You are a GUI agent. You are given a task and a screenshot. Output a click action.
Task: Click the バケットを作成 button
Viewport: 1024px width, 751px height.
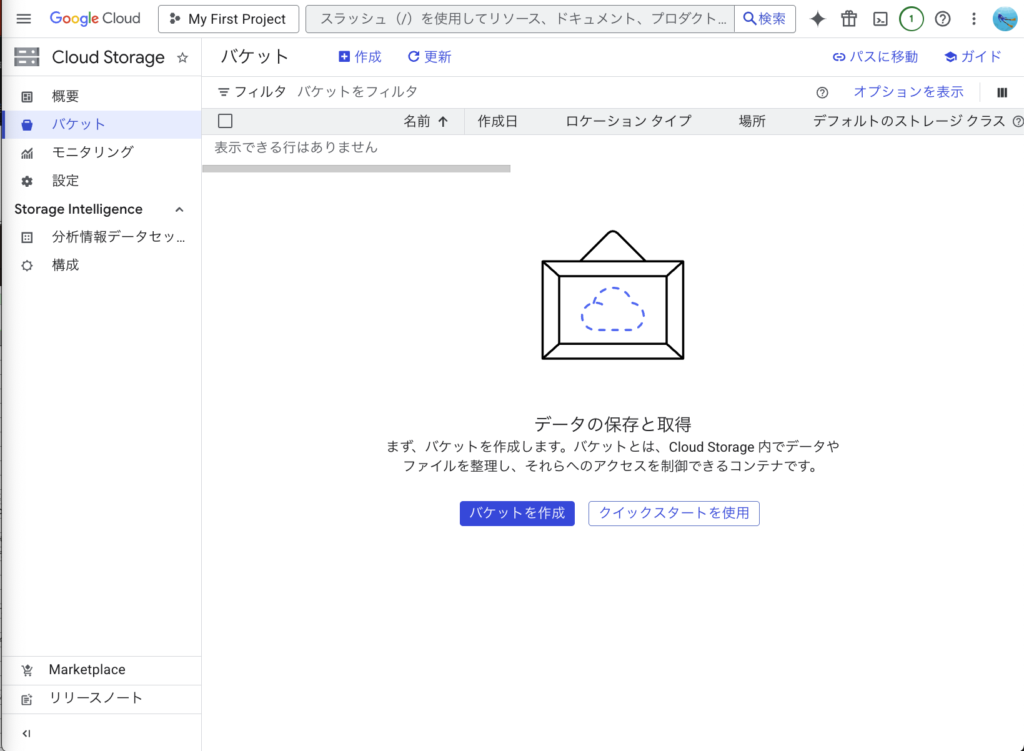[x=517, y=513]
